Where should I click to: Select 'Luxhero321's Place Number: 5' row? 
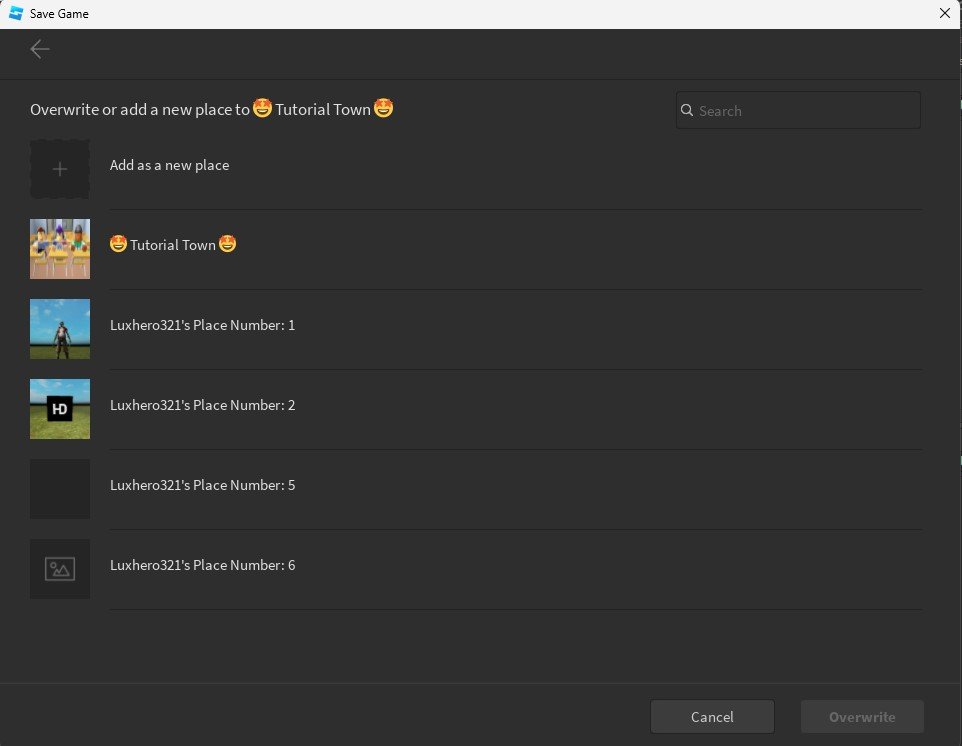(x=476, y=490)
